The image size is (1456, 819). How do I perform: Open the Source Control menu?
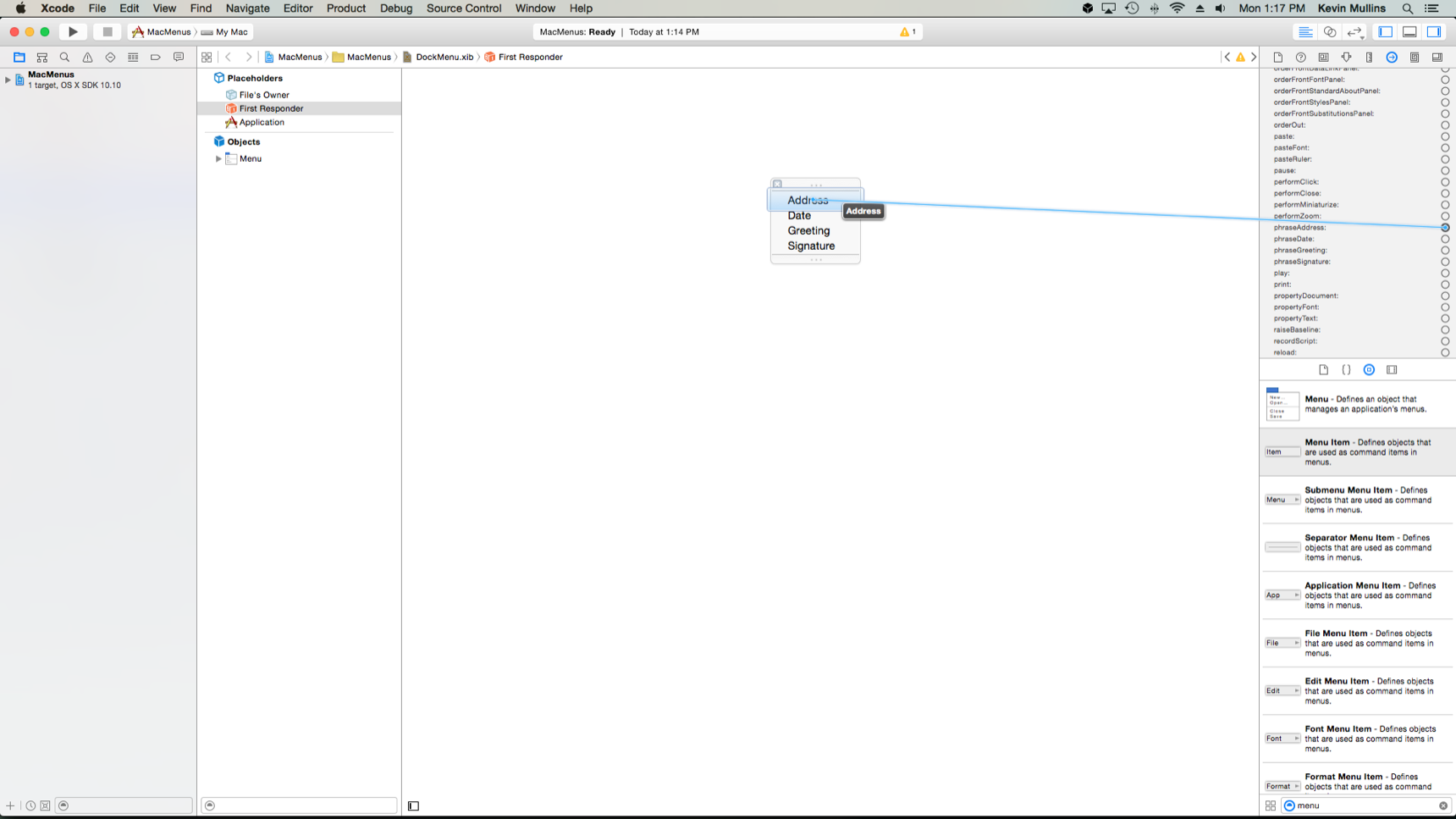tap(464, 8)
